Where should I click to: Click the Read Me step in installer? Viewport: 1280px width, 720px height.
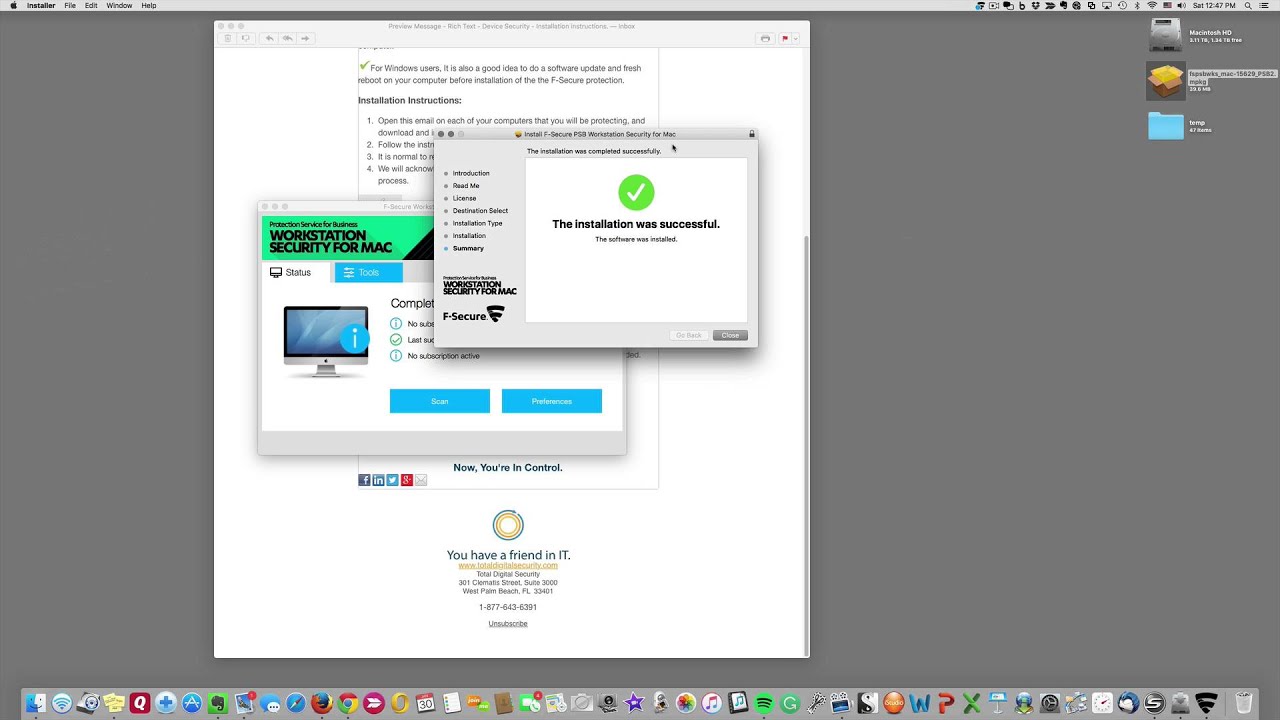(466, 186)
